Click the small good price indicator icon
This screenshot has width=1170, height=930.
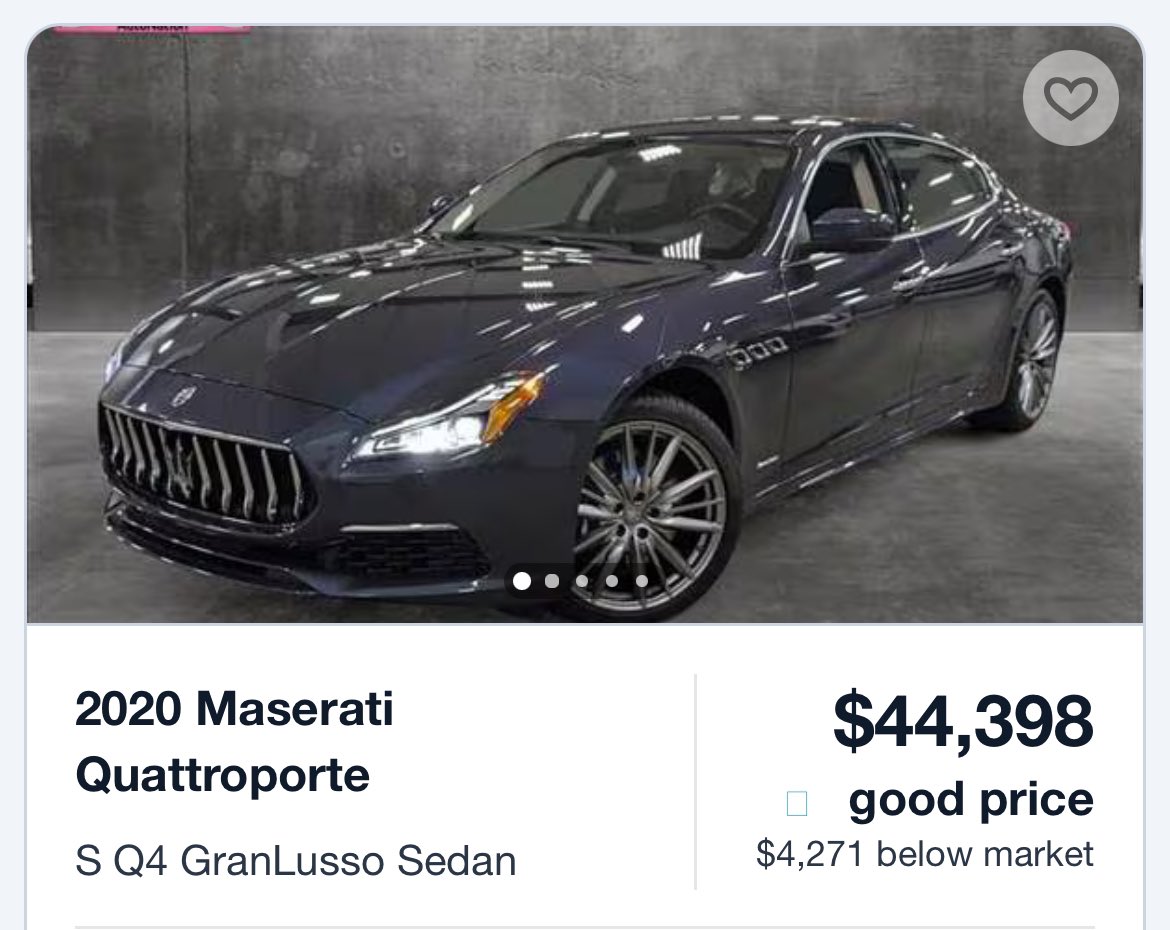797,804
